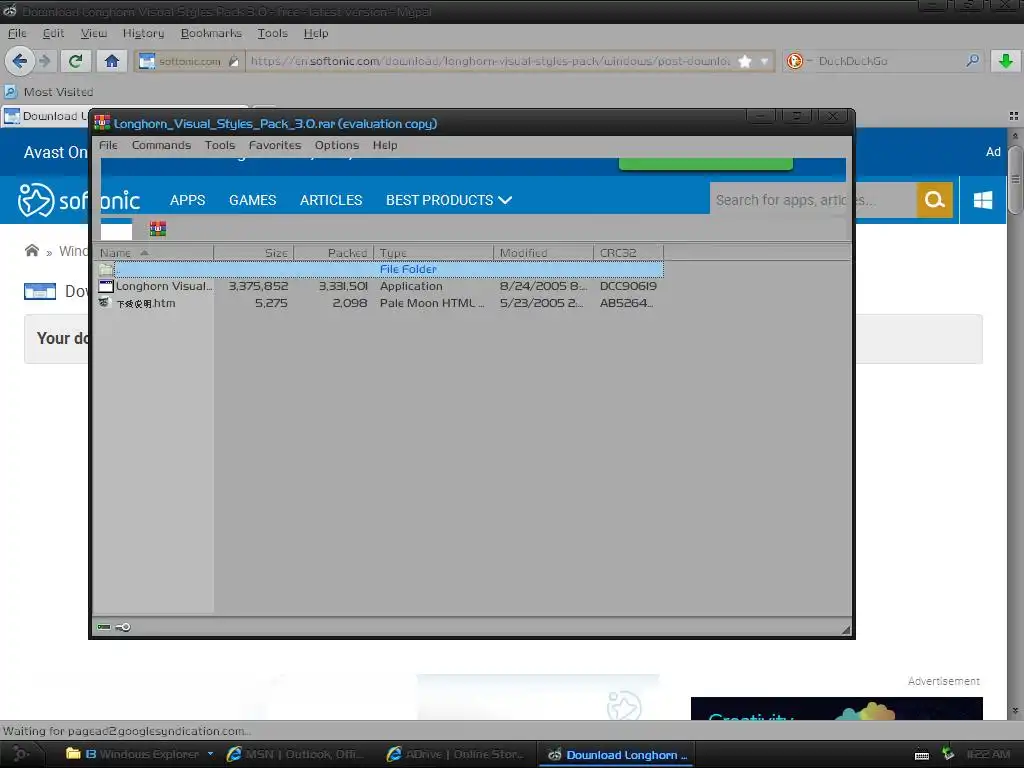The height and width of the screenshot is (768, 1024).
Task: Open WinRAR Help menu
Action: point(385,145)
